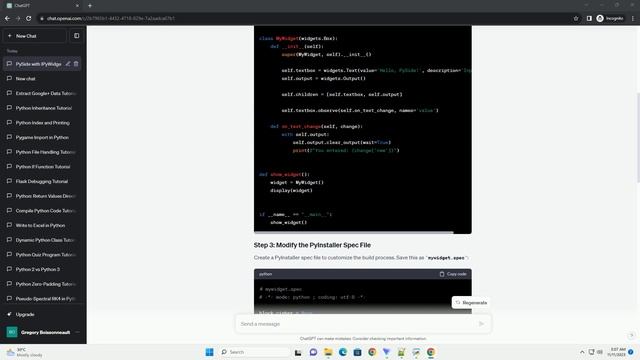This screenshot has width=640, height=360.
Task: Open the Flask Debugging Tutorial chat
Action: pos(42,181)
